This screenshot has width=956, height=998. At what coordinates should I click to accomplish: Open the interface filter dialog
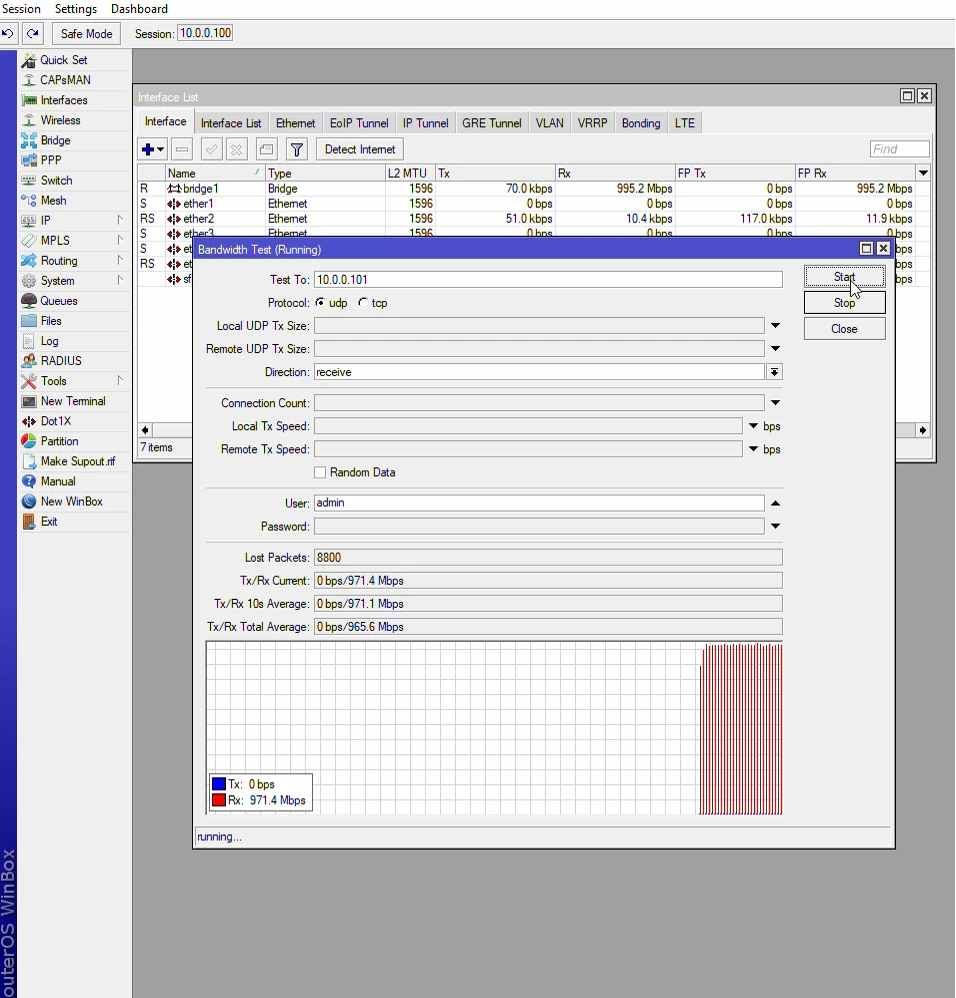(x=297, y=149)
